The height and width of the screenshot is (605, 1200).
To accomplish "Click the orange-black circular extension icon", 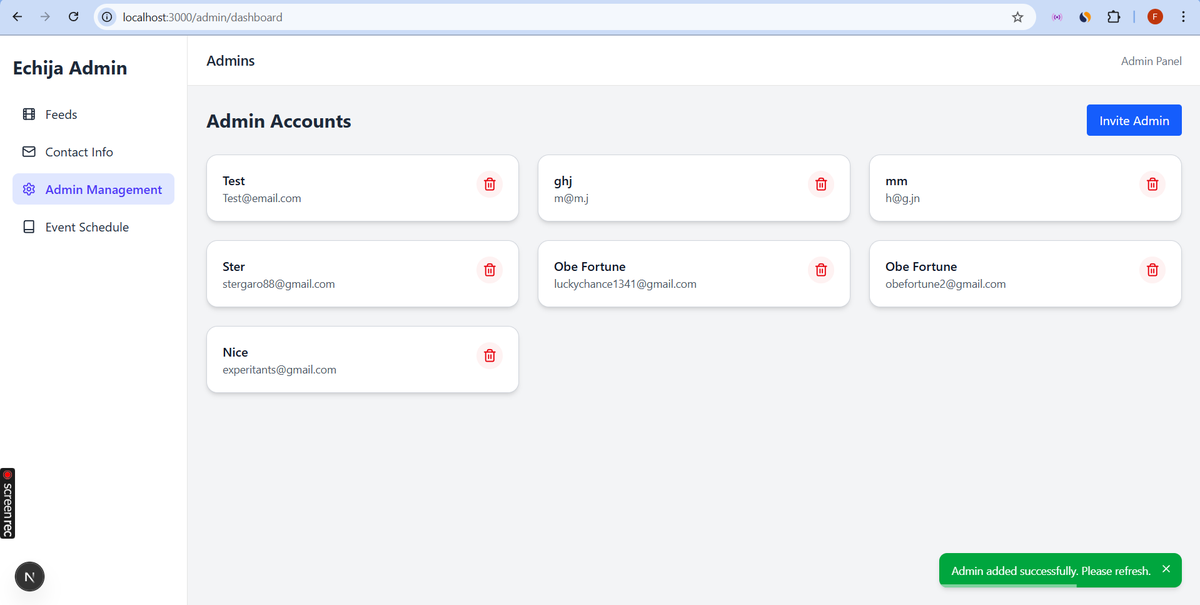I will (1085, 17).
